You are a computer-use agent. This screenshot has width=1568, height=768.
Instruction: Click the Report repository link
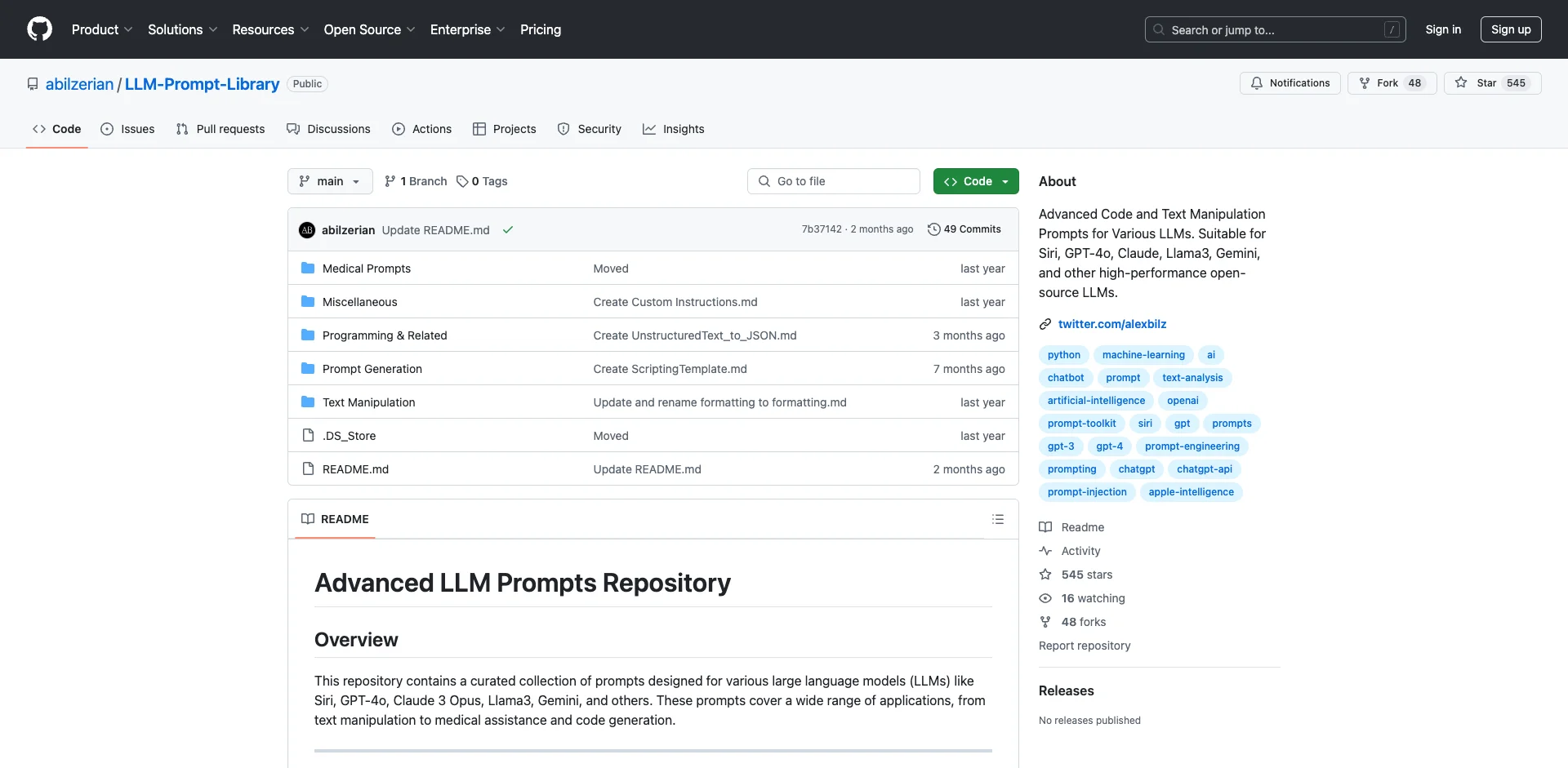[1085, 646]
